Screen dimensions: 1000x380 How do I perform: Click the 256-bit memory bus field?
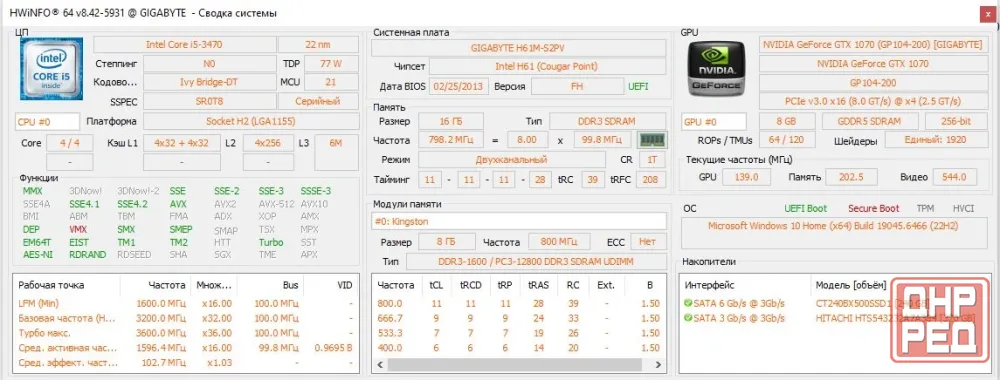point(955,121)
